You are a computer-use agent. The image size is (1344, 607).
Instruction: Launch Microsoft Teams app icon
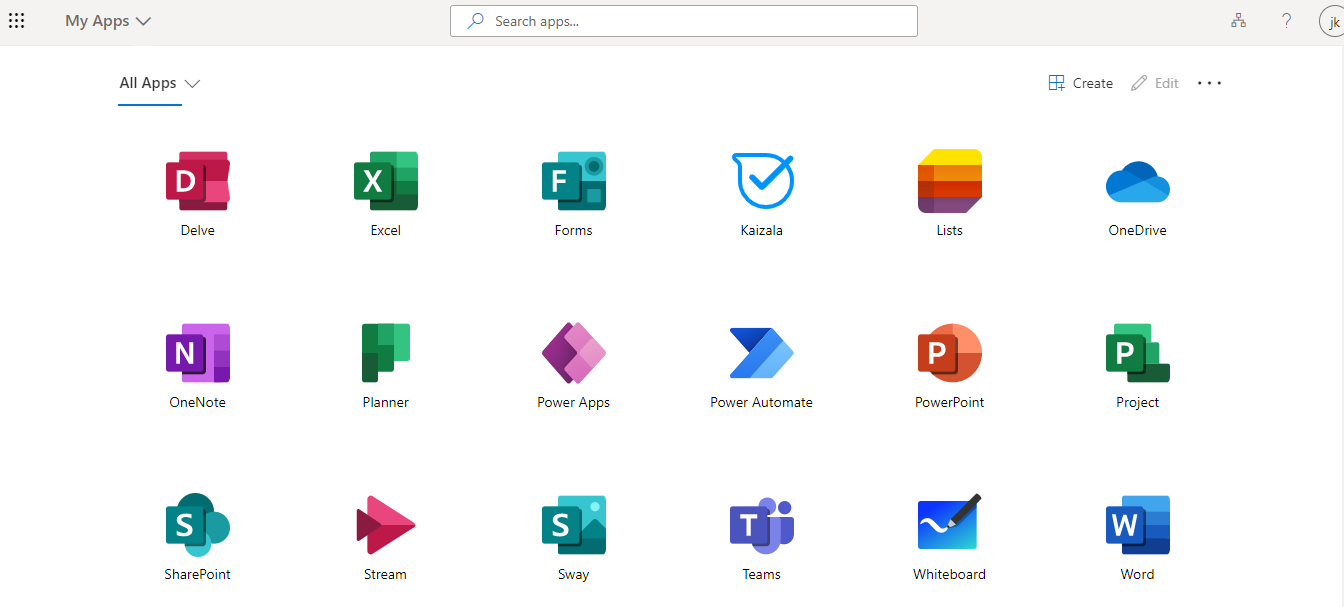[761, 526]
